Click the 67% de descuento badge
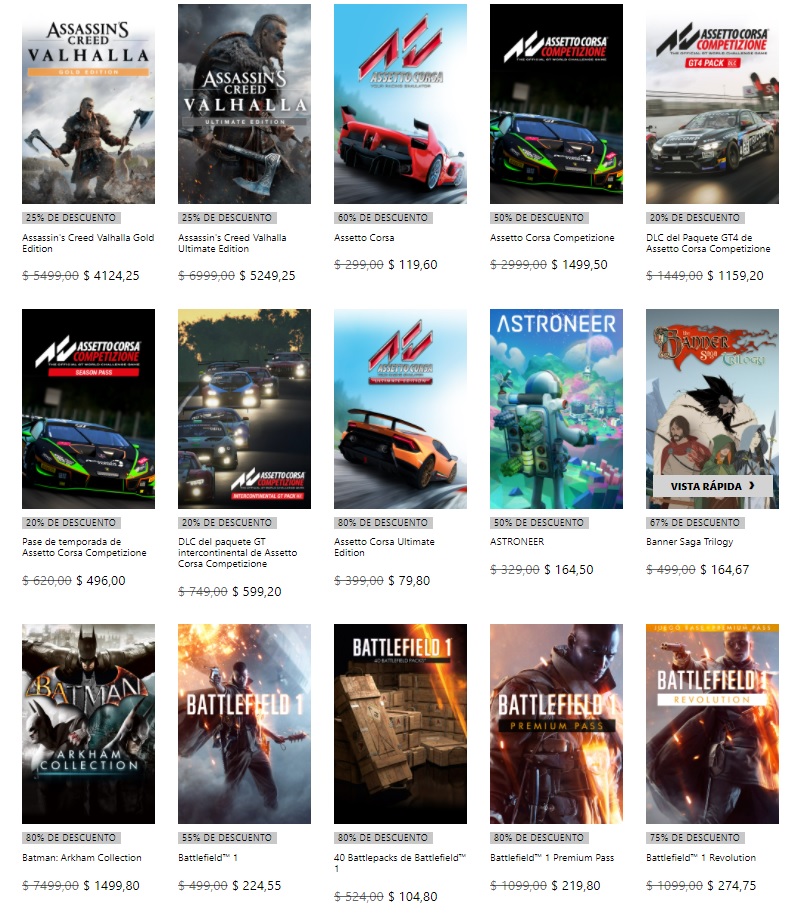Screen dimensions: 807x915 coord(695,522)
